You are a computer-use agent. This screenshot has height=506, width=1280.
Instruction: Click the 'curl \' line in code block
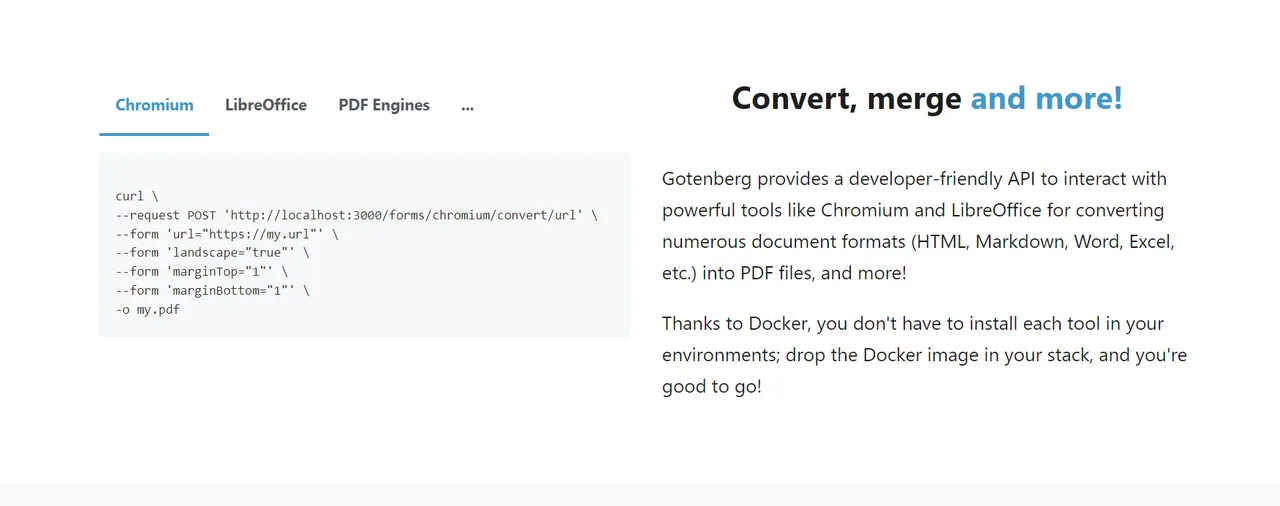pyautogui.click(x=137, y=196)
